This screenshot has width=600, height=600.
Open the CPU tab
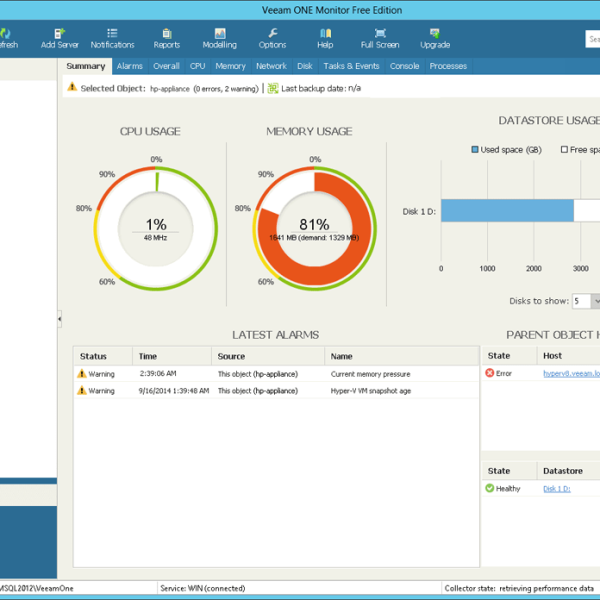197,66
